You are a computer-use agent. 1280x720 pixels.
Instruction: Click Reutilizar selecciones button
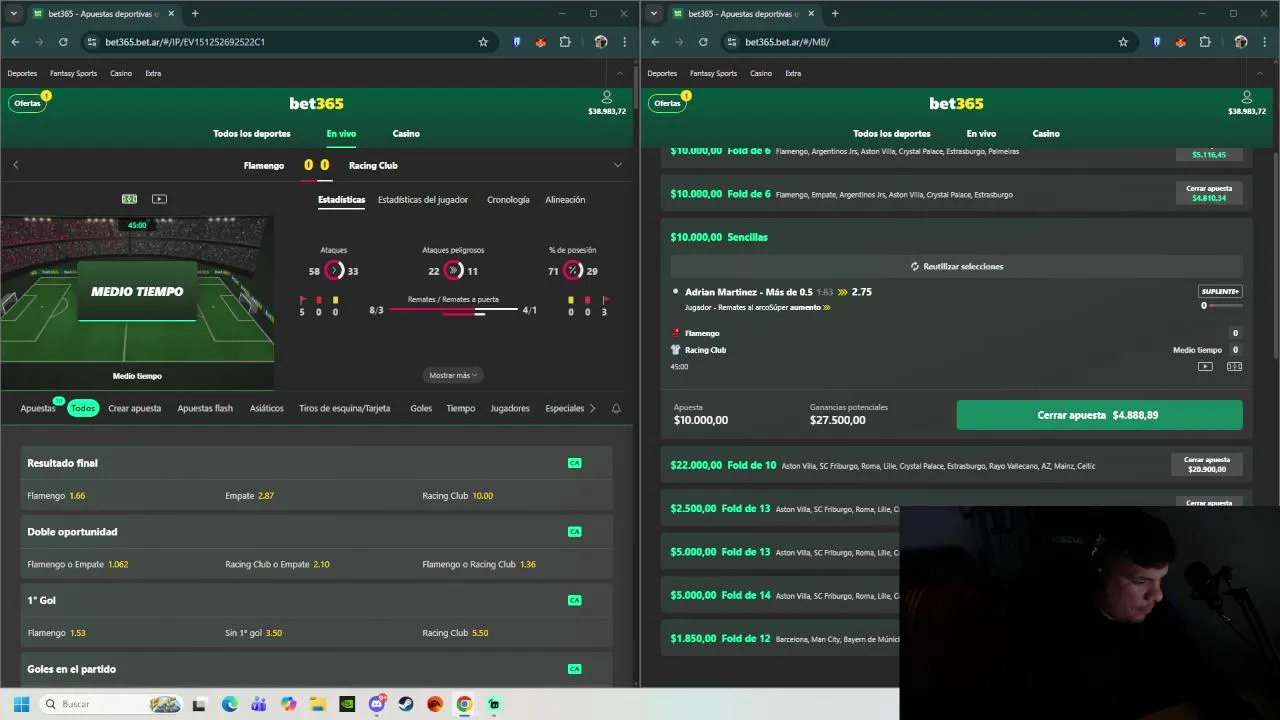point(956,266)
